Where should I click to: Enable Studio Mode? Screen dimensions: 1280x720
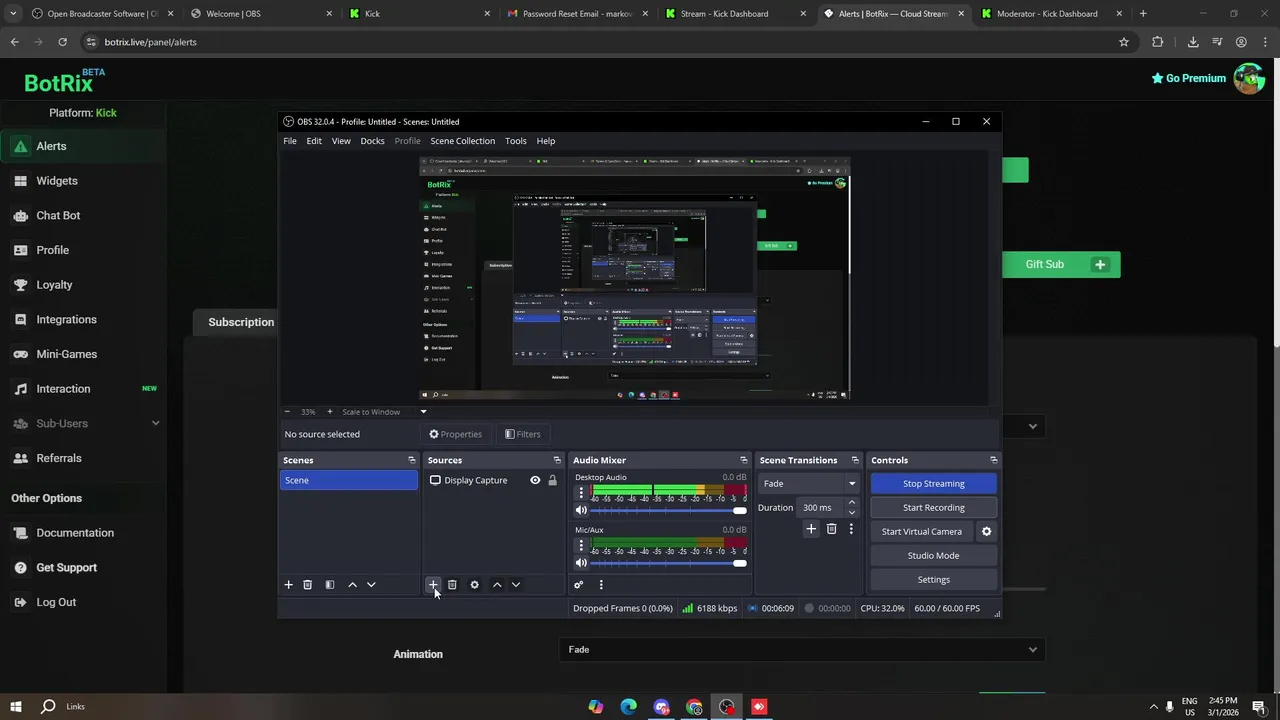[933, 556]
